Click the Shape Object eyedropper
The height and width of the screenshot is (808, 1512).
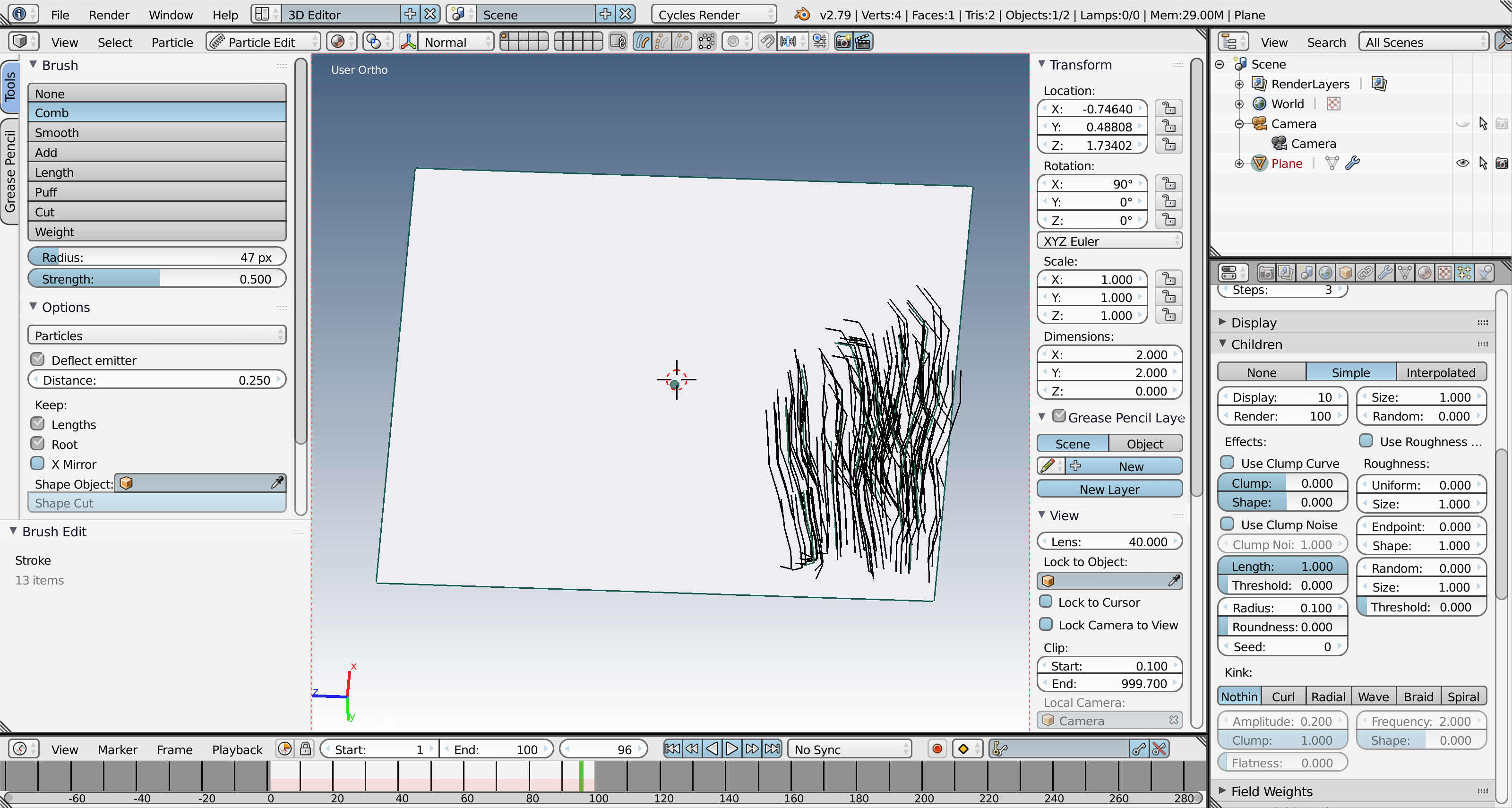276,483
